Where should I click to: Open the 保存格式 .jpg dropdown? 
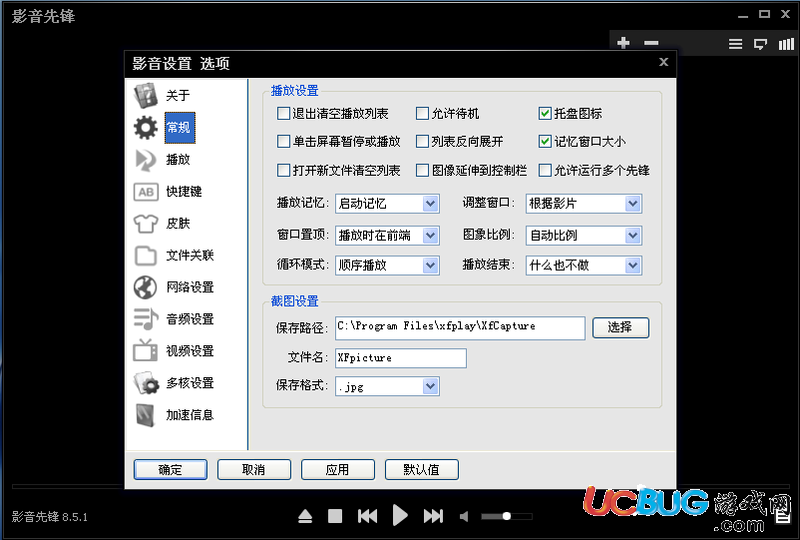click(x=387, y=386)
